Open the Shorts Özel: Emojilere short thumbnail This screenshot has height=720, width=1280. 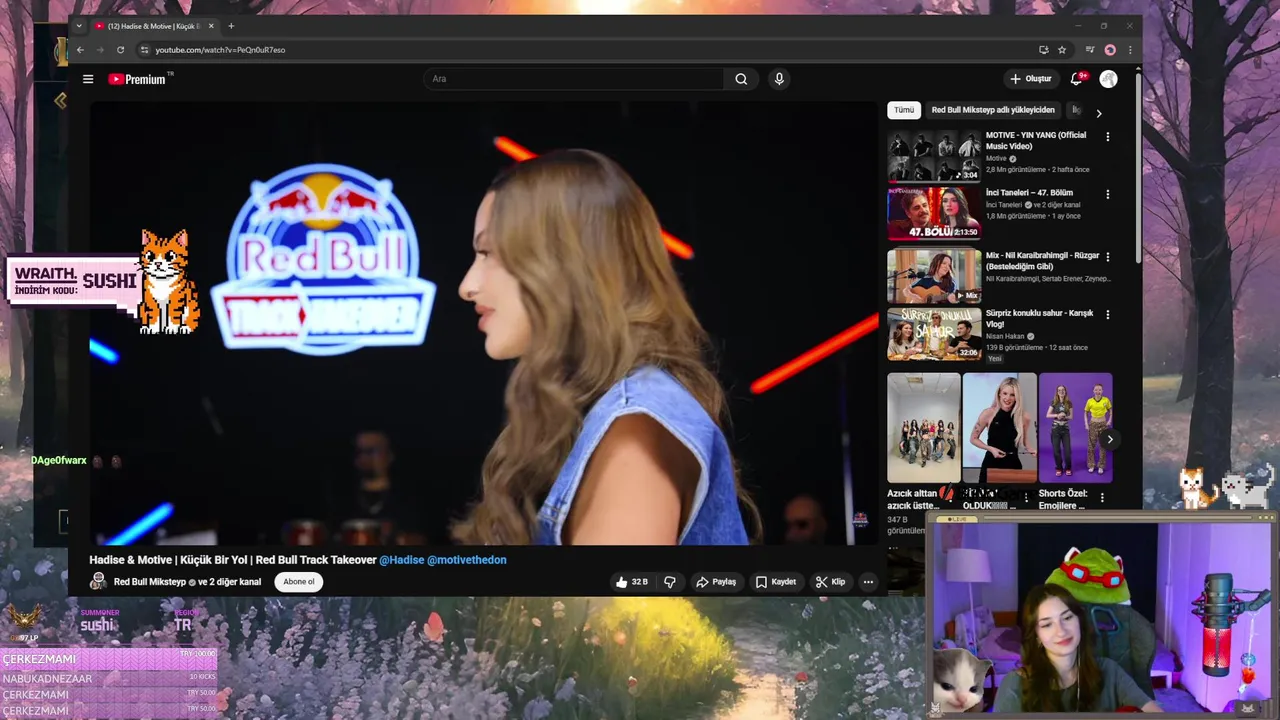point(1075,428)
